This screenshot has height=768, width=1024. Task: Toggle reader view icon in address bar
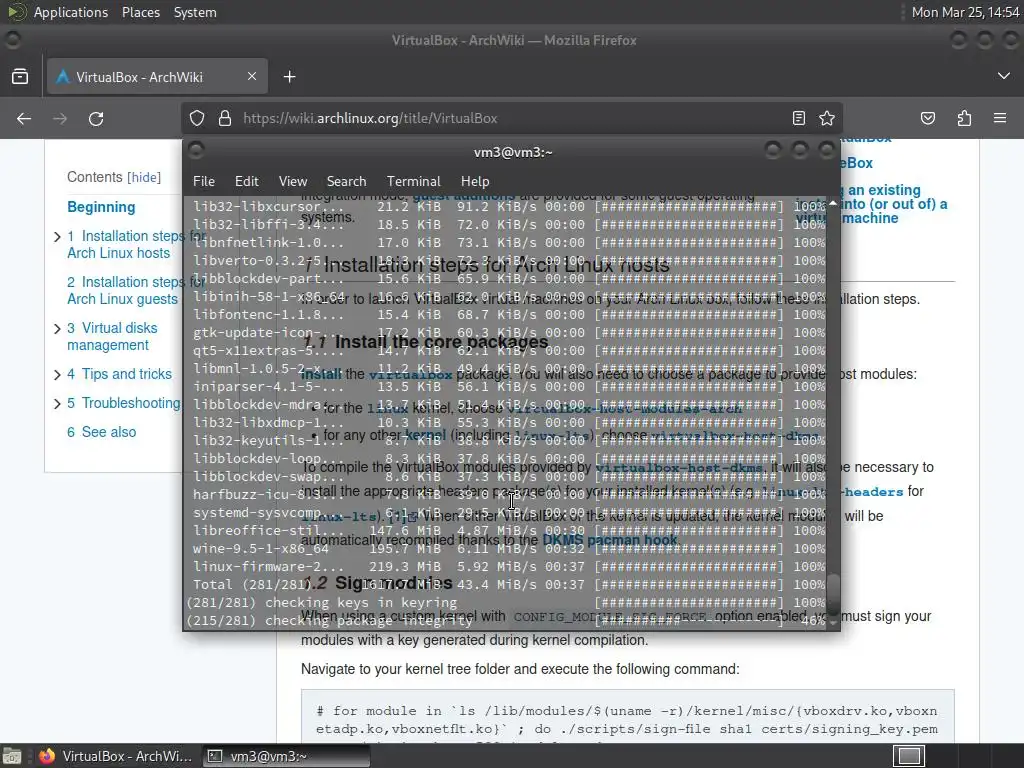(x=799, y=118)
